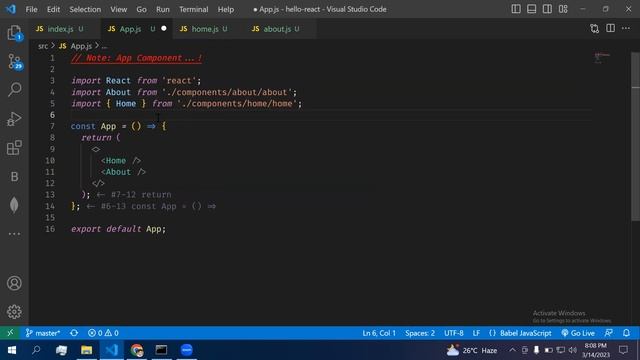The image size is (640, 360).
Task: Open the Bootstrap 'B' extension view
Action: (14, 176)
